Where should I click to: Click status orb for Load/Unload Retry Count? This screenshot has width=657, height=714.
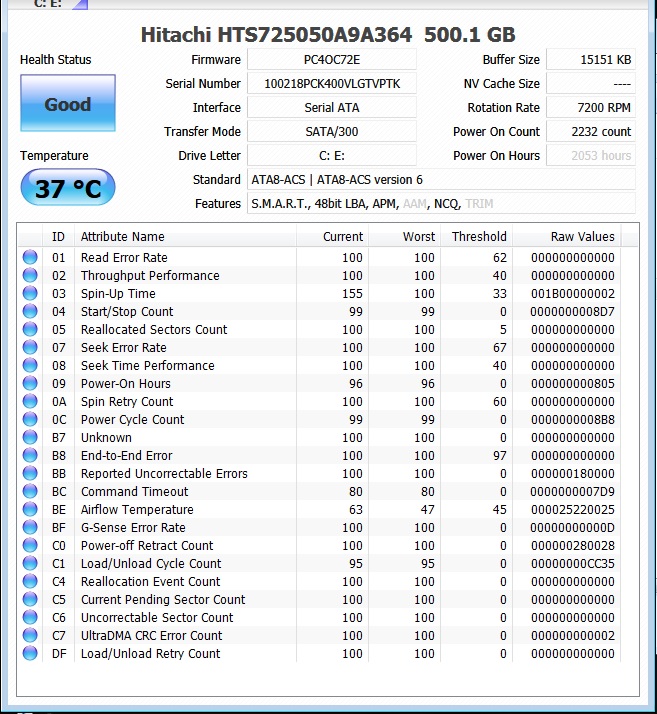tap(30, 653)
